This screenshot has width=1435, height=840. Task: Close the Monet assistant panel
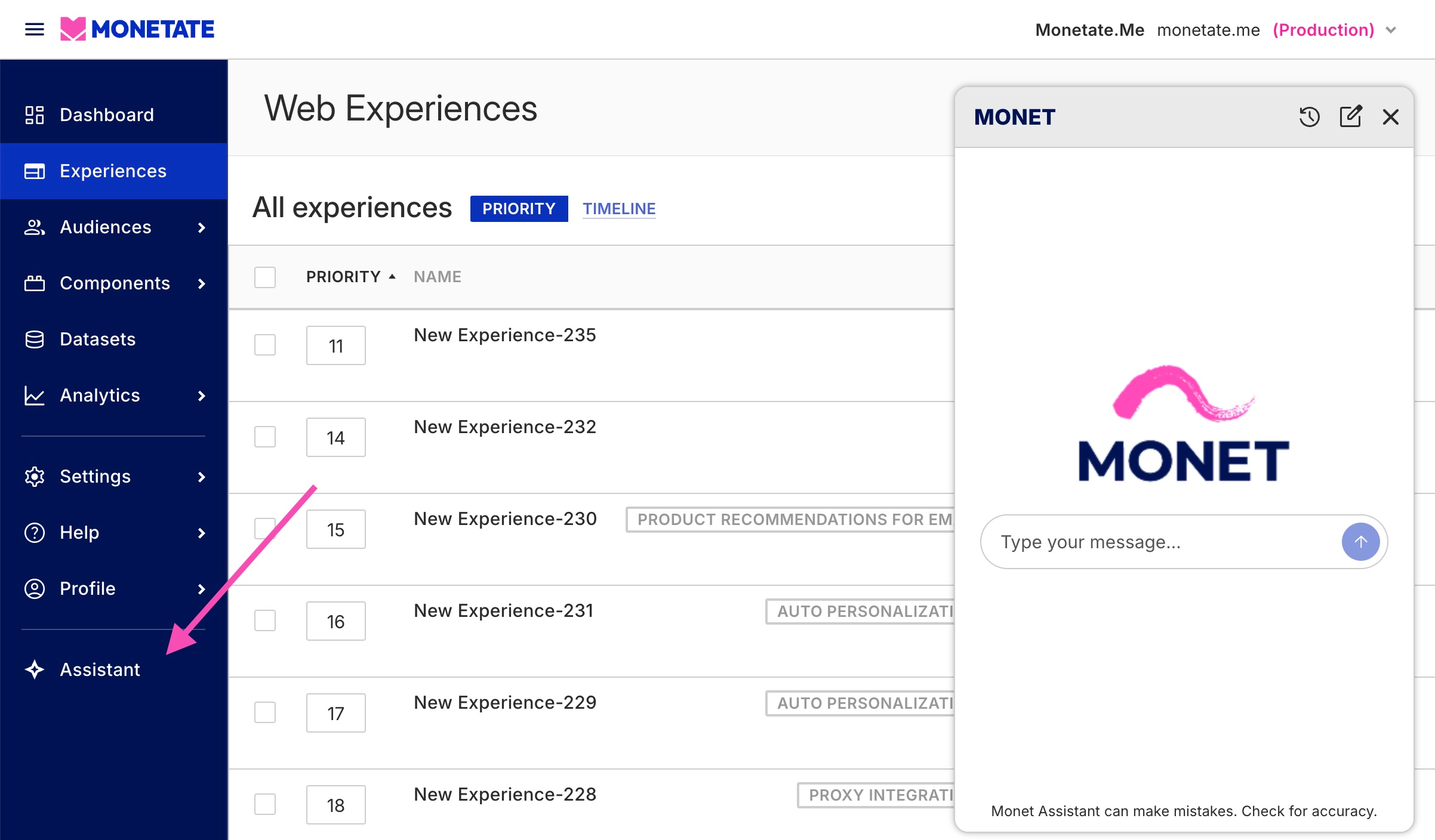point(1390,117)
